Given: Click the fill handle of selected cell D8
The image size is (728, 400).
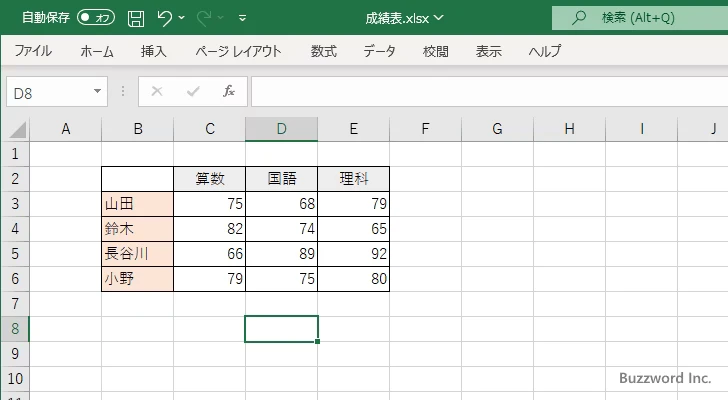Looking at the screenshot, I should (318, 342).
